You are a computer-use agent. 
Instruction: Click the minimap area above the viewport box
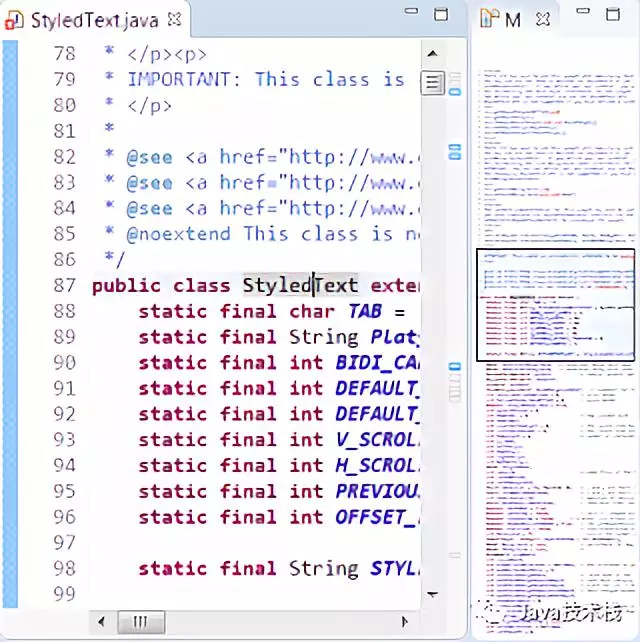click(556, 158)
